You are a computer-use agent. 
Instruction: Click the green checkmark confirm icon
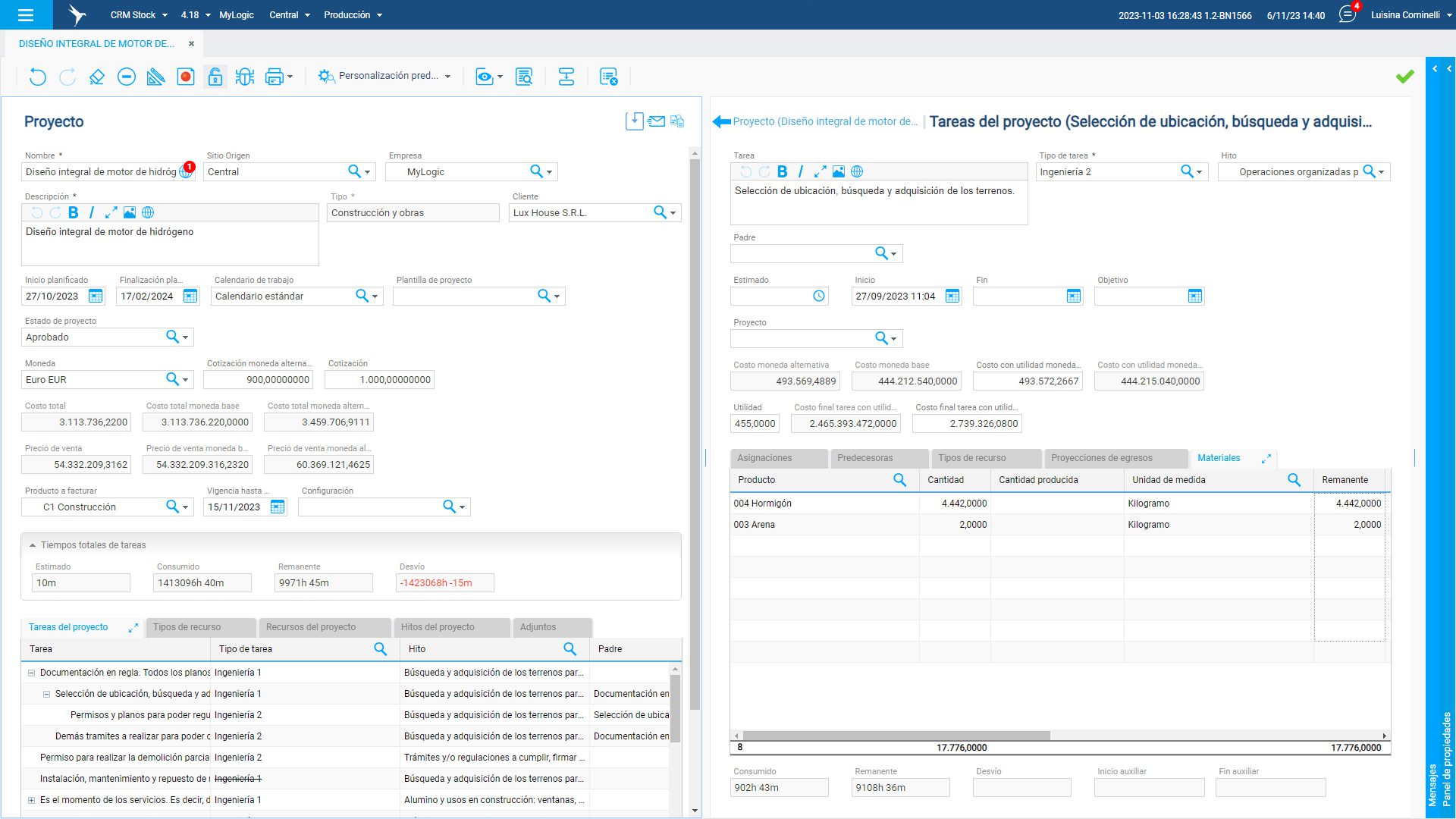tap(1404, 77)
